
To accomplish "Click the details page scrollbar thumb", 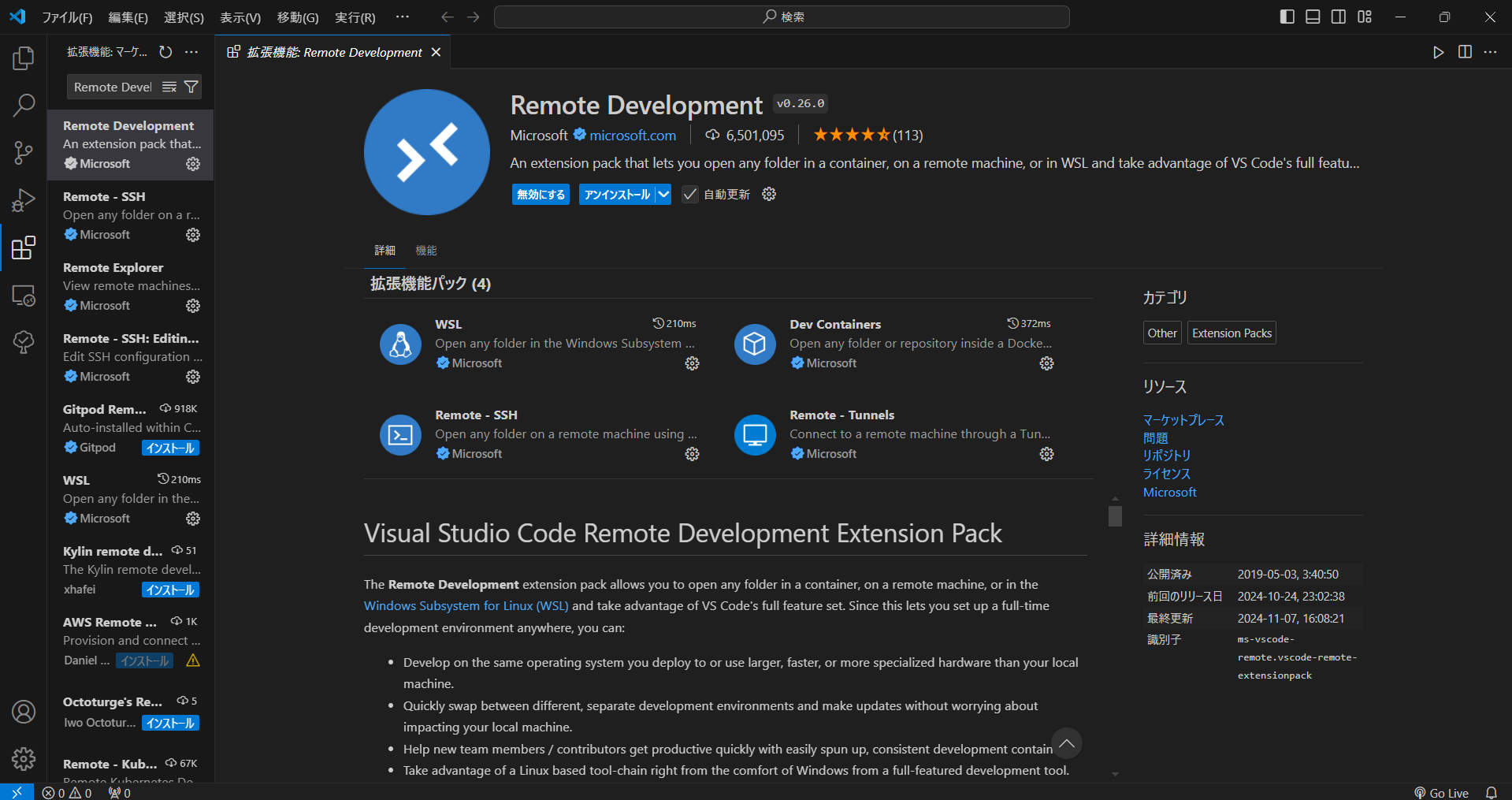I will coord(1115,516).
